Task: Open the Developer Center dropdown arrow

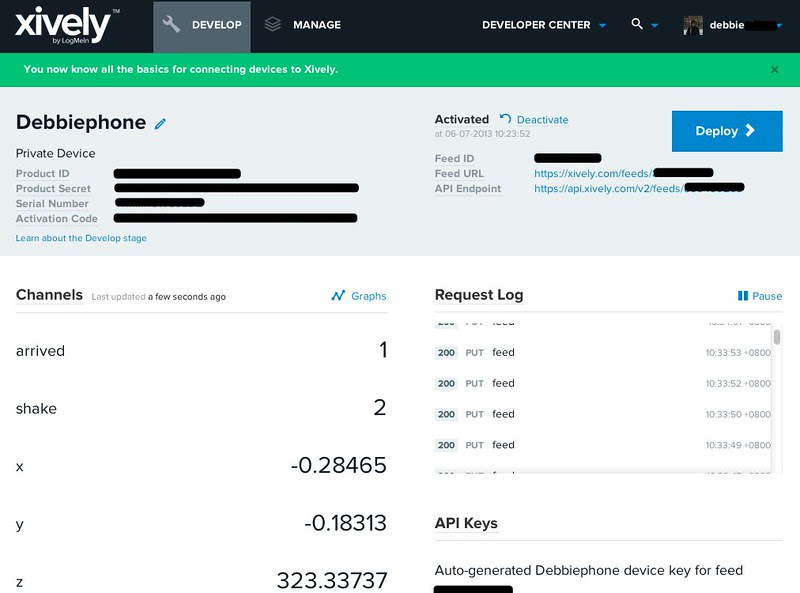Action: (603, 25)
